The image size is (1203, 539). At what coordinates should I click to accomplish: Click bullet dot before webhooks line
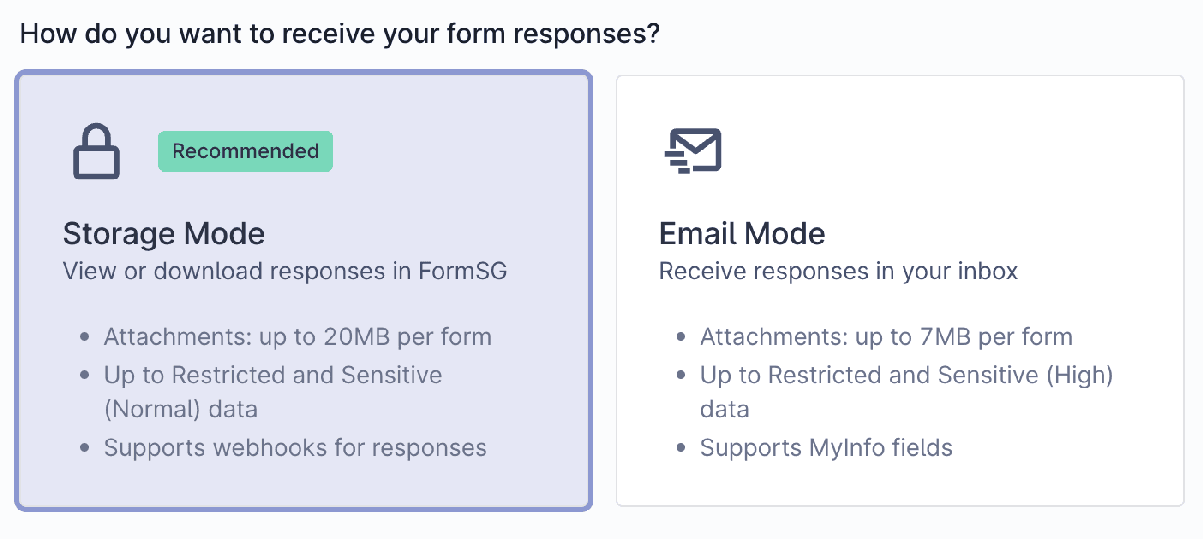85,448
